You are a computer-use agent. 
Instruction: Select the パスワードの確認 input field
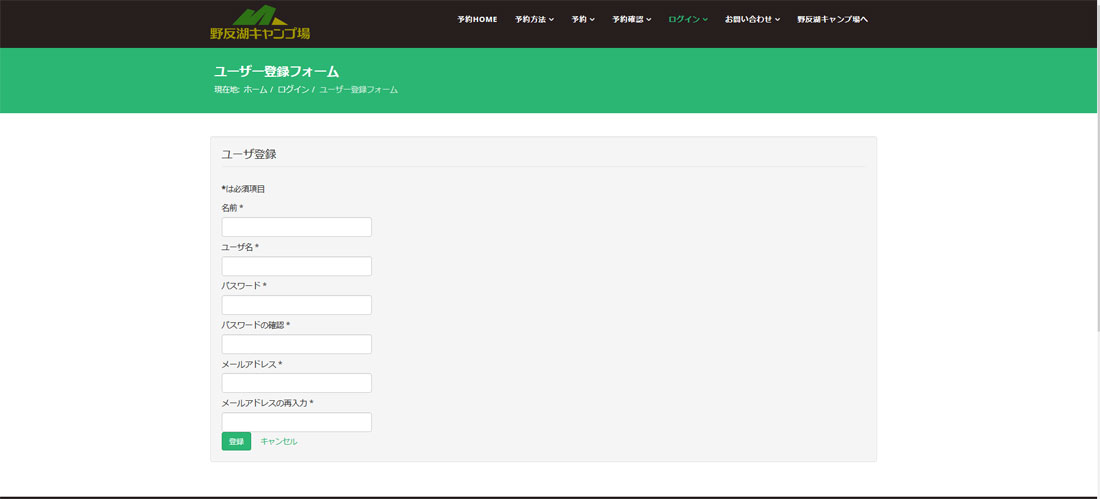(x=296, y=344)
